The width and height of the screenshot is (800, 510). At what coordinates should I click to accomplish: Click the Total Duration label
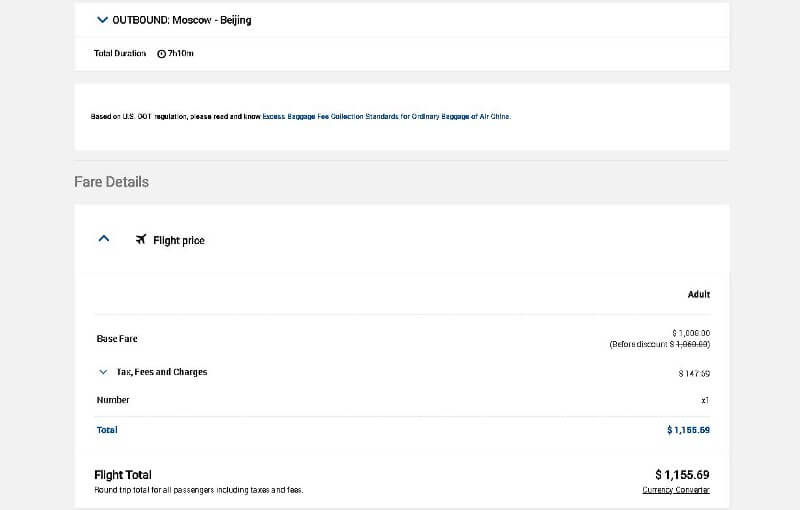point(120,53)
